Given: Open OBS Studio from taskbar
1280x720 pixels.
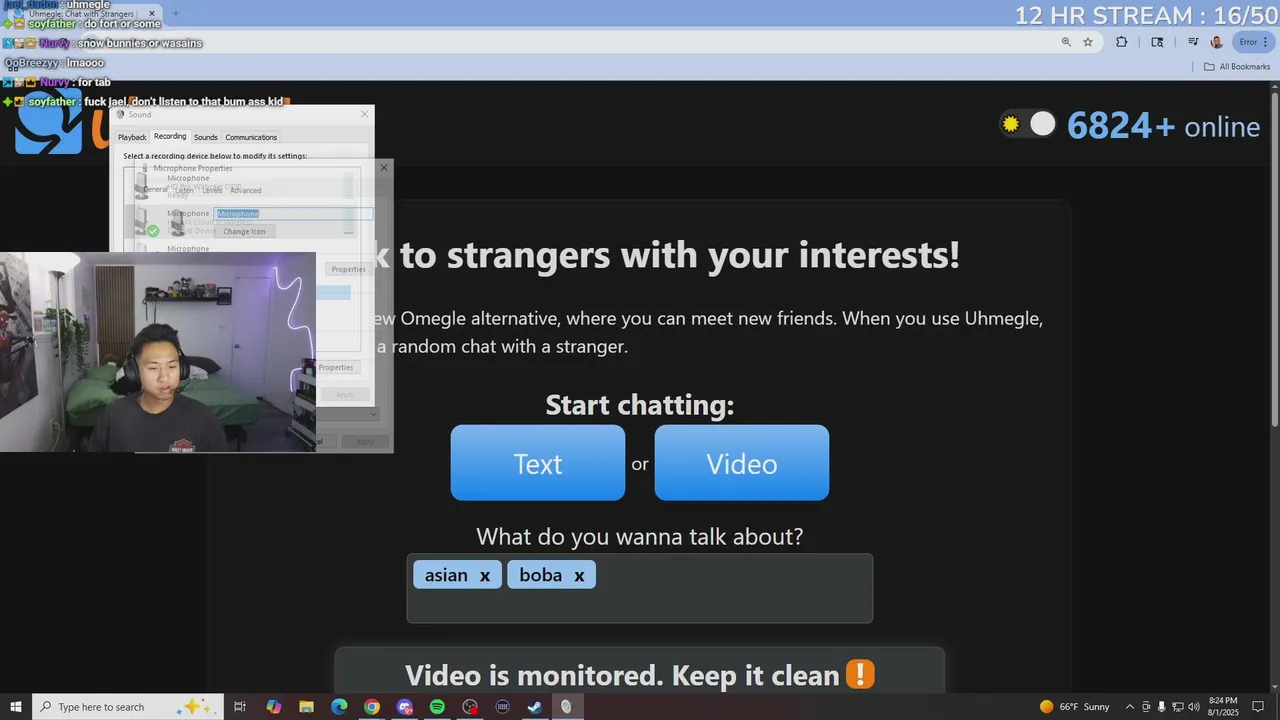Looking at the screenshot, I should pos(470,707).
